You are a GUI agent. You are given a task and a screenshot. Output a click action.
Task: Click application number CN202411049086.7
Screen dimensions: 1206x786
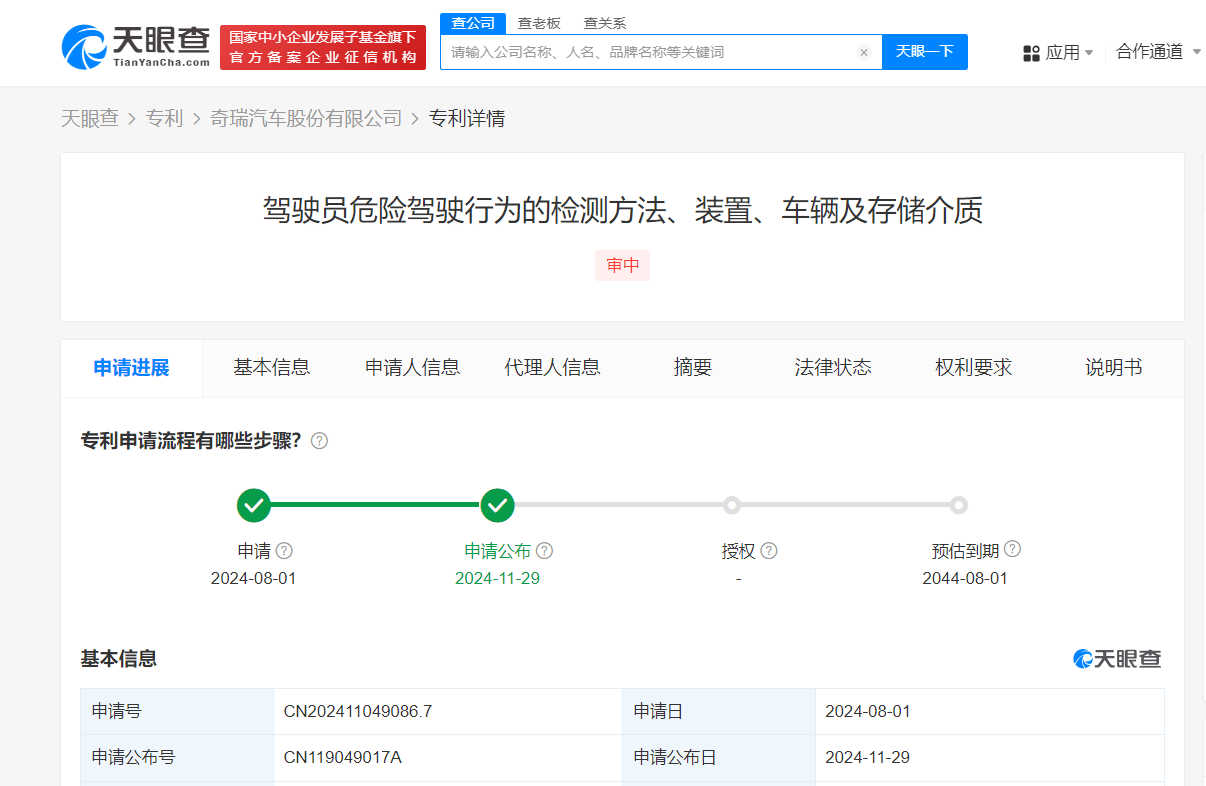[358, 712]
